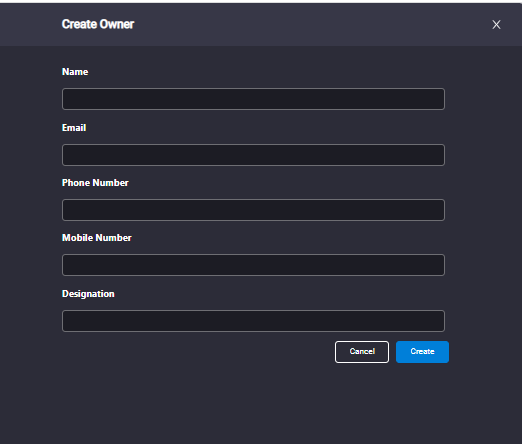522x444 pixels.
Task: Click the "Phone Number" label text
Action: 95,183
